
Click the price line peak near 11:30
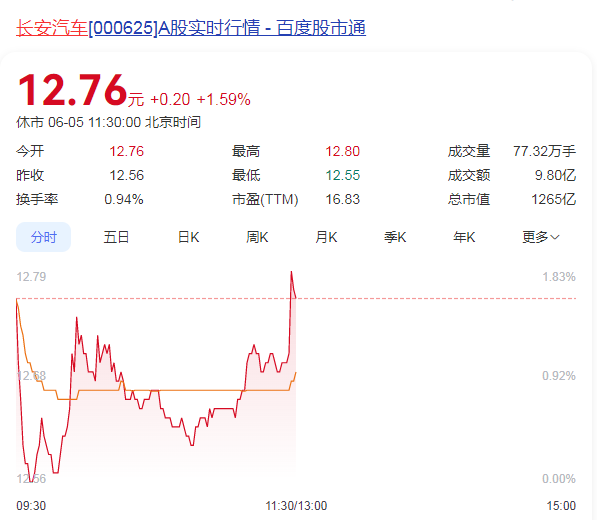[x=291, y=272]
